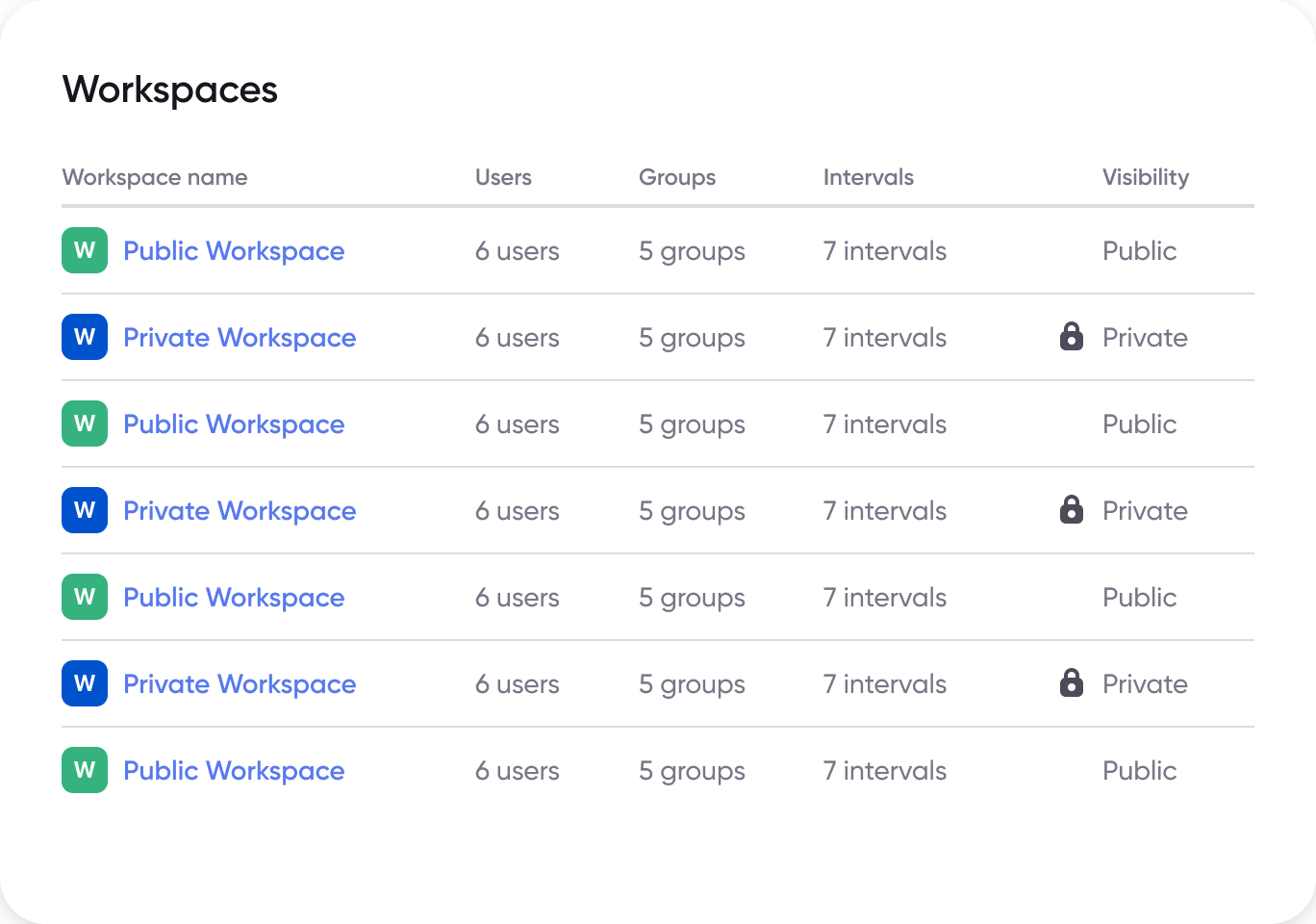This screenshot has height=924, width=1316.
Task: Click the green W icon of first Public Workspace
Action: [x=84, y=250]
